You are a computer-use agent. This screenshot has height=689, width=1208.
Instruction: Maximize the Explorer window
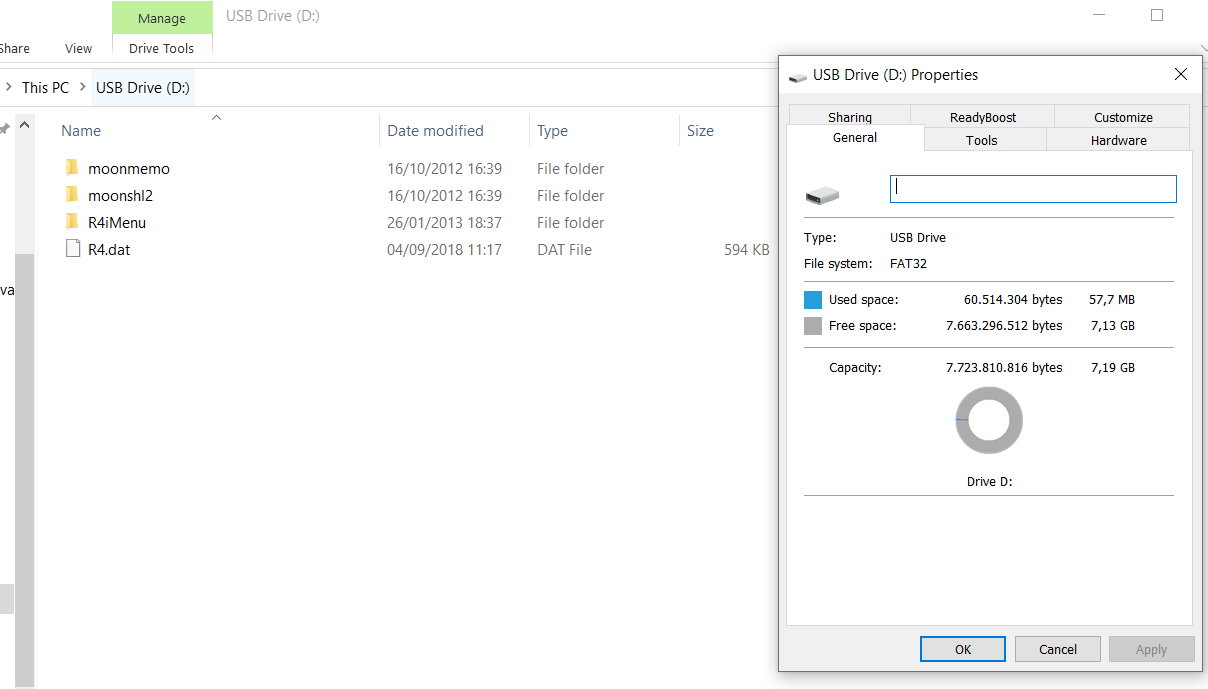[1157, 15]
